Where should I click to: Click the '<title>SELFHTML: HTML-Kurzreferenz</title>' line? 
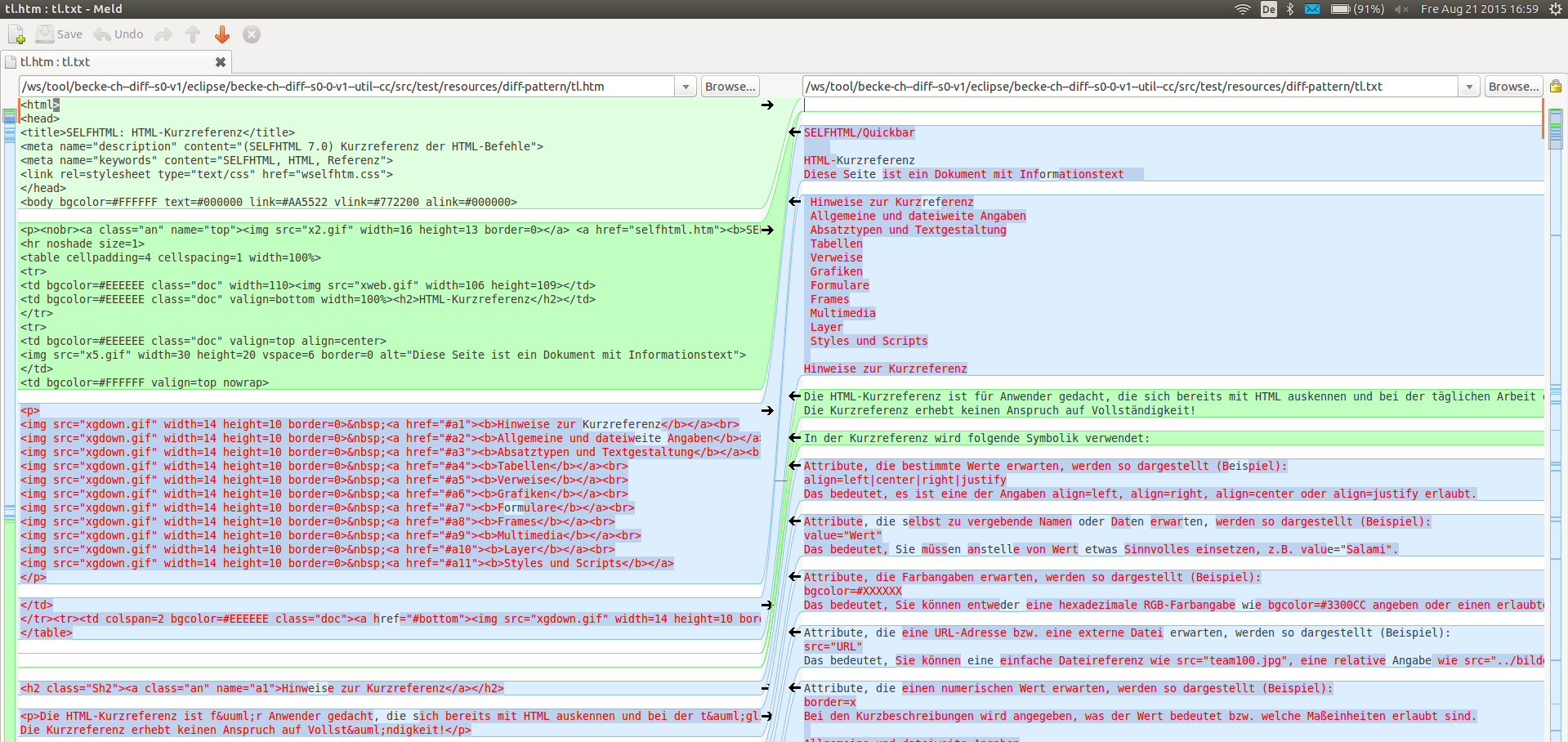[158, 132]
